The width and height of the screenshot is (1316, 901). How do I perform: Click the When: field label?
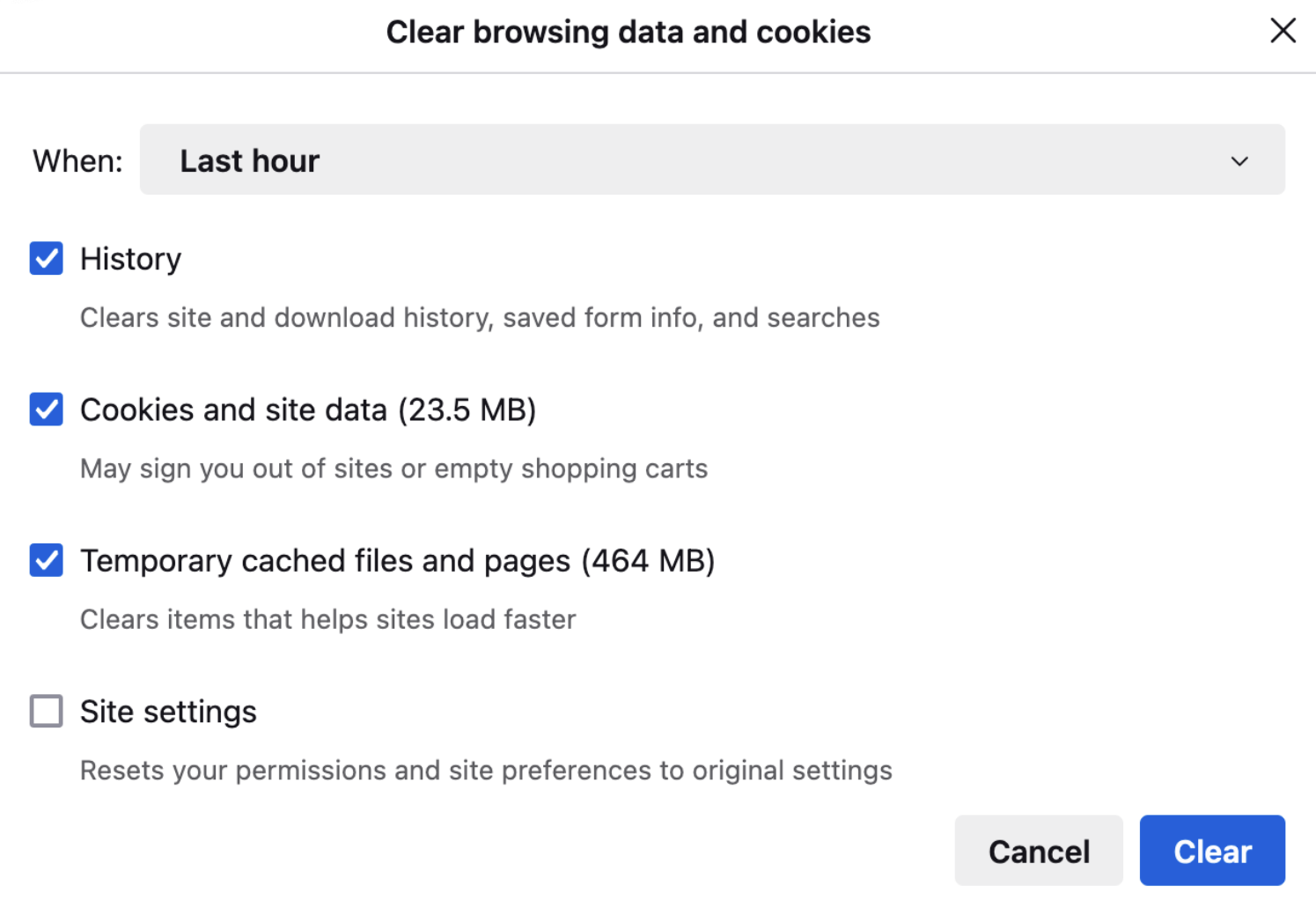pos(76,159)
